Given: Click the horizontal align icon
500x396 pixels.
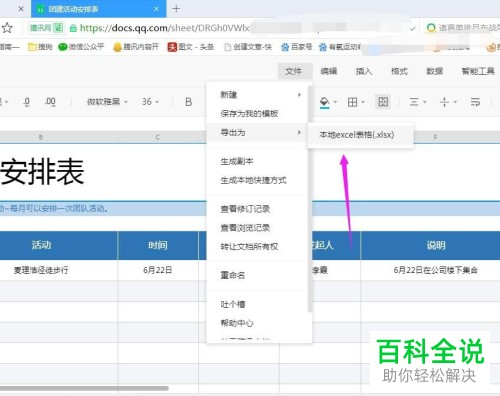Looking at the screenshot, I should coord(414,102).
